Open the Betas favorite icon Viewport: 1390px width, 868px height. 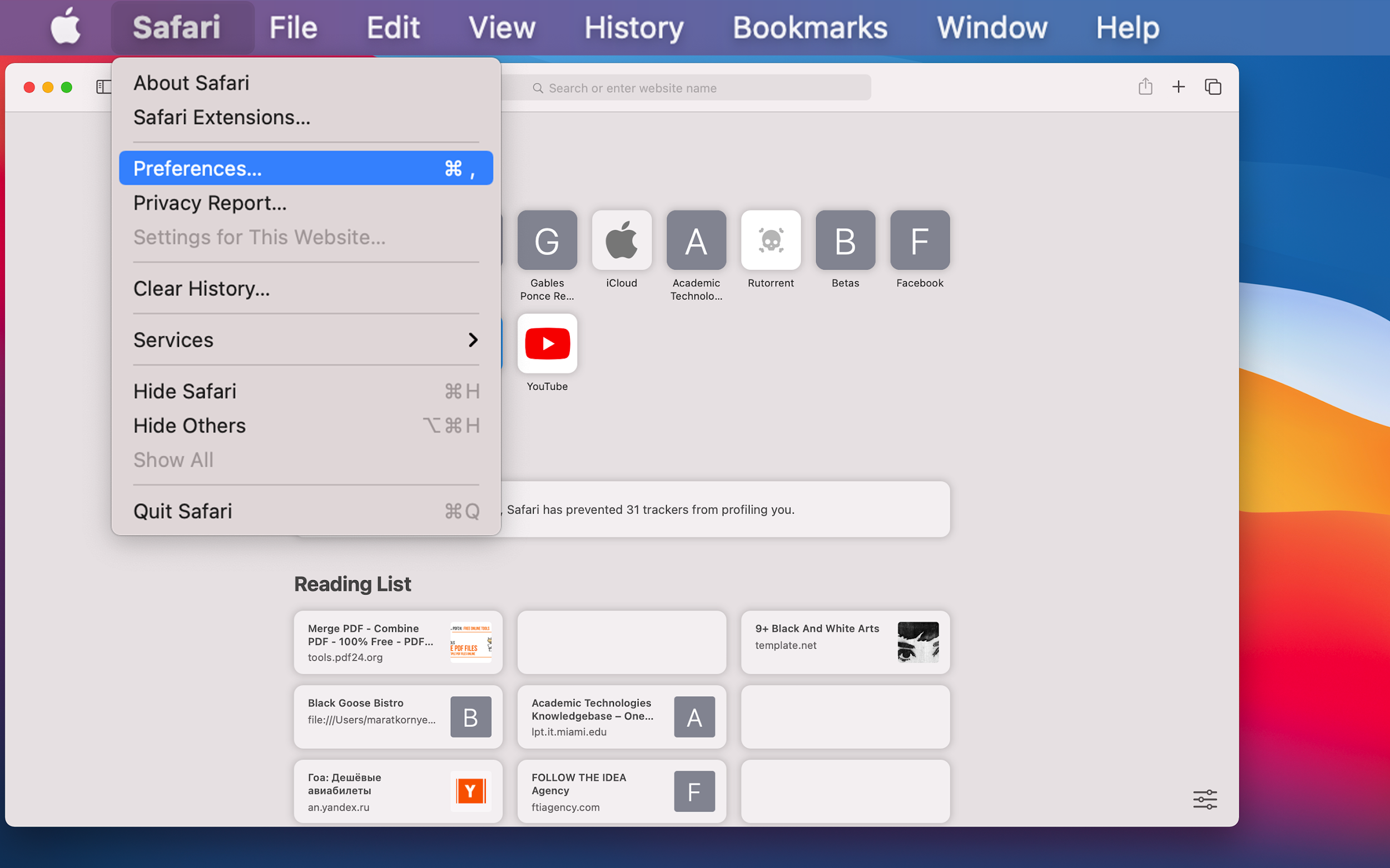point(846,240)
